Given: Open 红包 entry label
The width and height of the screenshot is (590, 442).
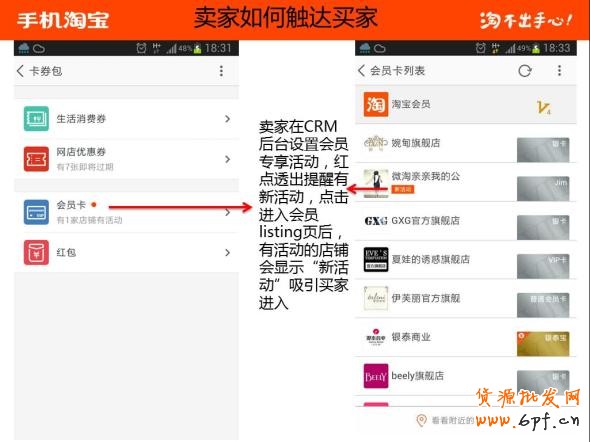Looking at the screenshot, I should pos(66,252).
